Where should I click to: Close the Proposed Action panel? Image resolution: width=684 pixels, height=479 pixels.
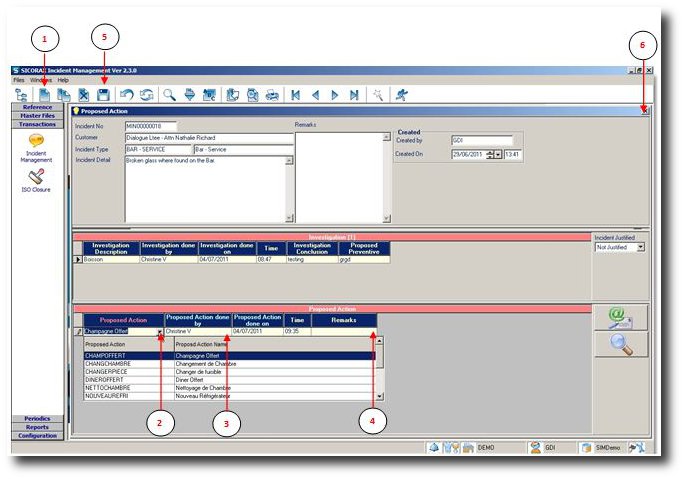coord(645,112)
